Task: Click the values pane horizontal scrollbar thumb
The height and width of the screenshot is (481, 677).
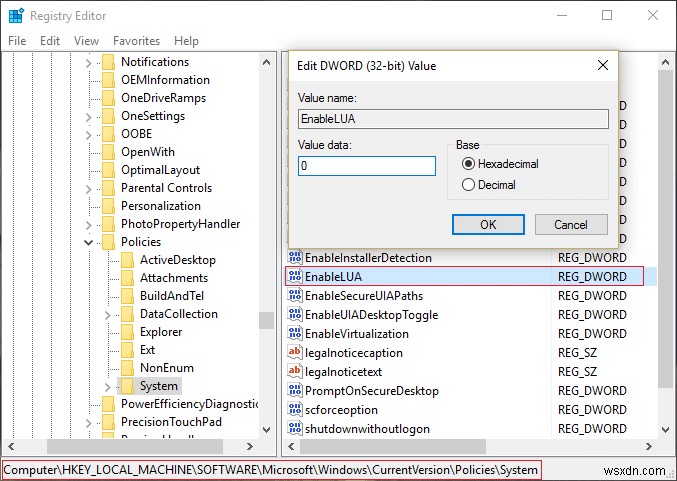Action: (392, 446)
